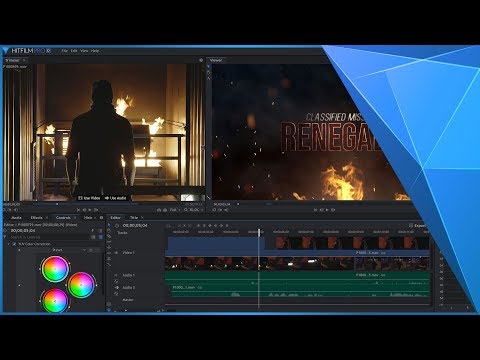The height and width of the screenshot is (360, 480).
Task: Click the Viewer loop playback icon
Action: (x=215, y=210)
